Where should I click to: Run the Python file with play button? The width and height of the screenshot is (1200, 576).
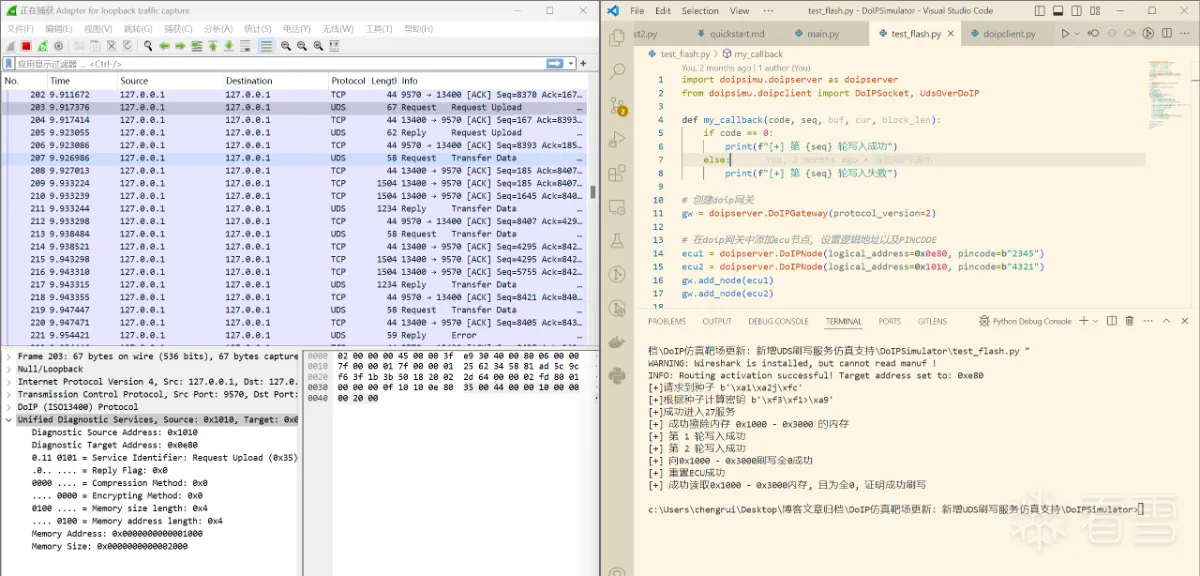point(1066,33)
